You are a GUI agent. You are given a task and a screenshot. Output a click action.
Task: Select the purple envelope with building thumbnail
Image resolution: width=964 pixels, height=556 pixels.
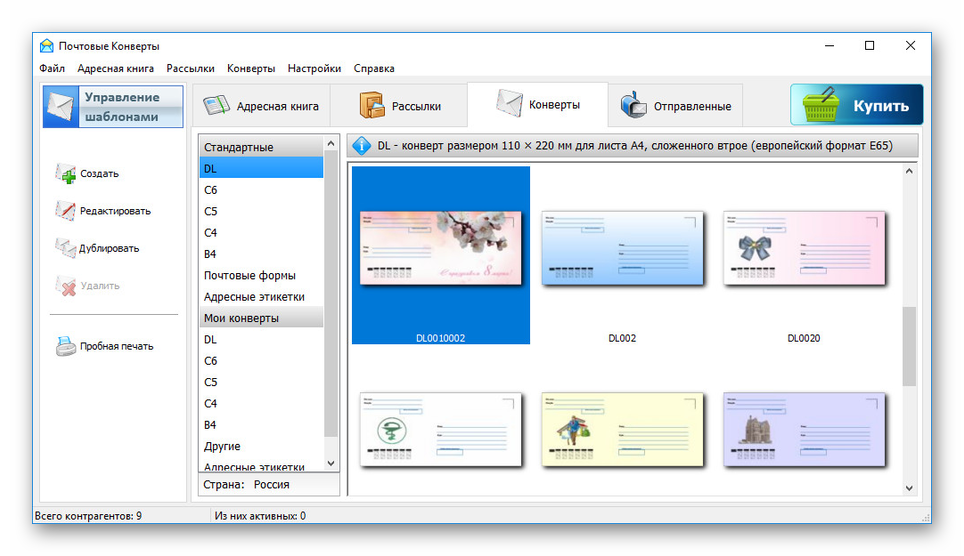(x=804, y=429)
